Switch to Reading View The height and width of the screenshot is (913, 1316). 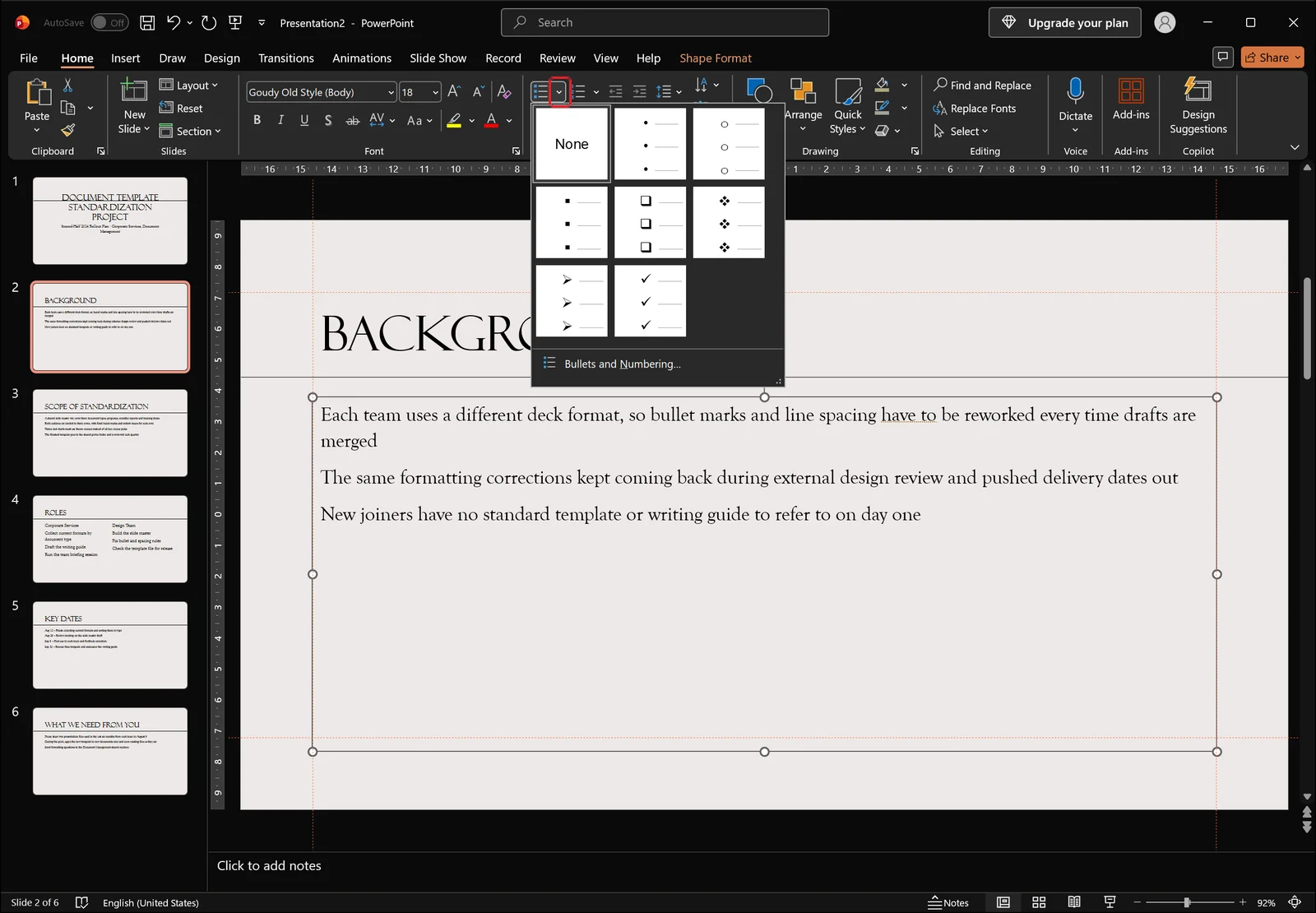[1074, 902]
